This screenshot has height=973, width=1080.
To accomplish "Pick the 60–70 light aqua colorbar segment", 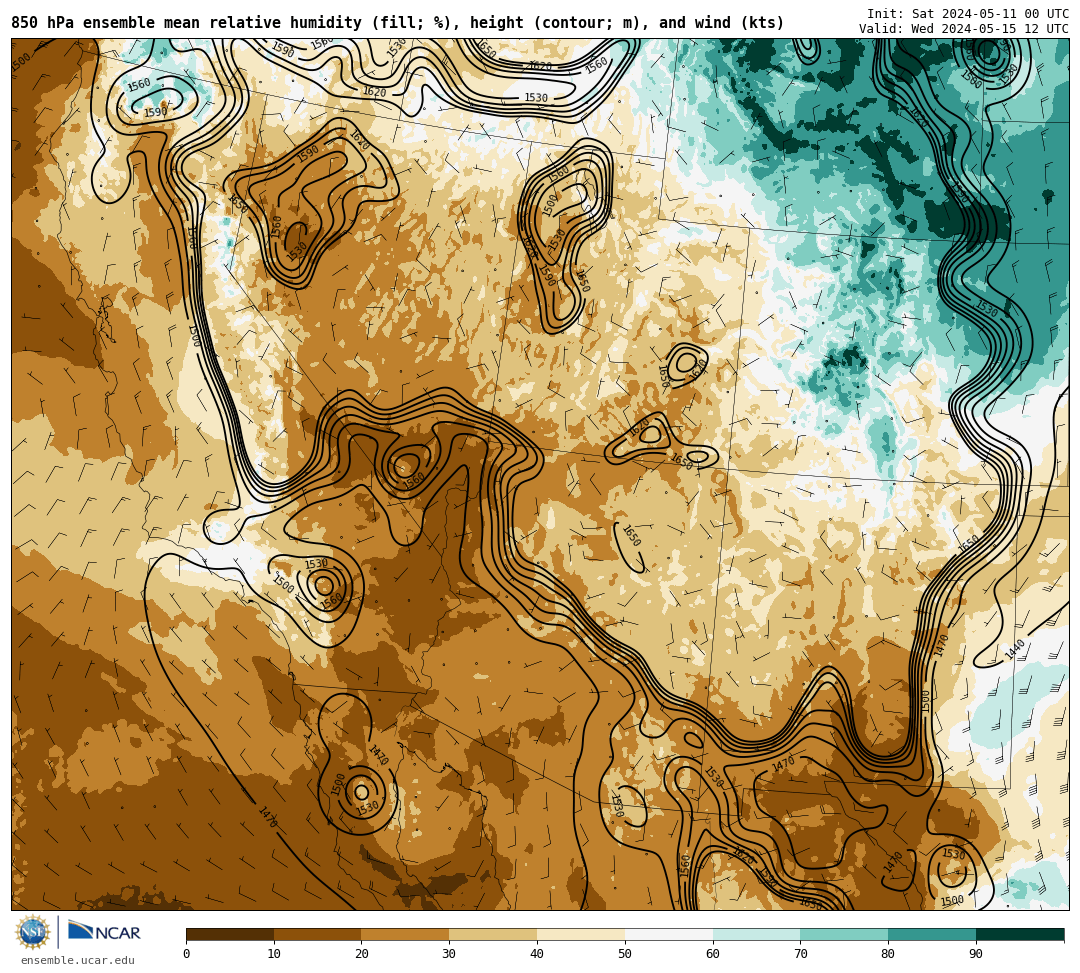I will [756, 934].
